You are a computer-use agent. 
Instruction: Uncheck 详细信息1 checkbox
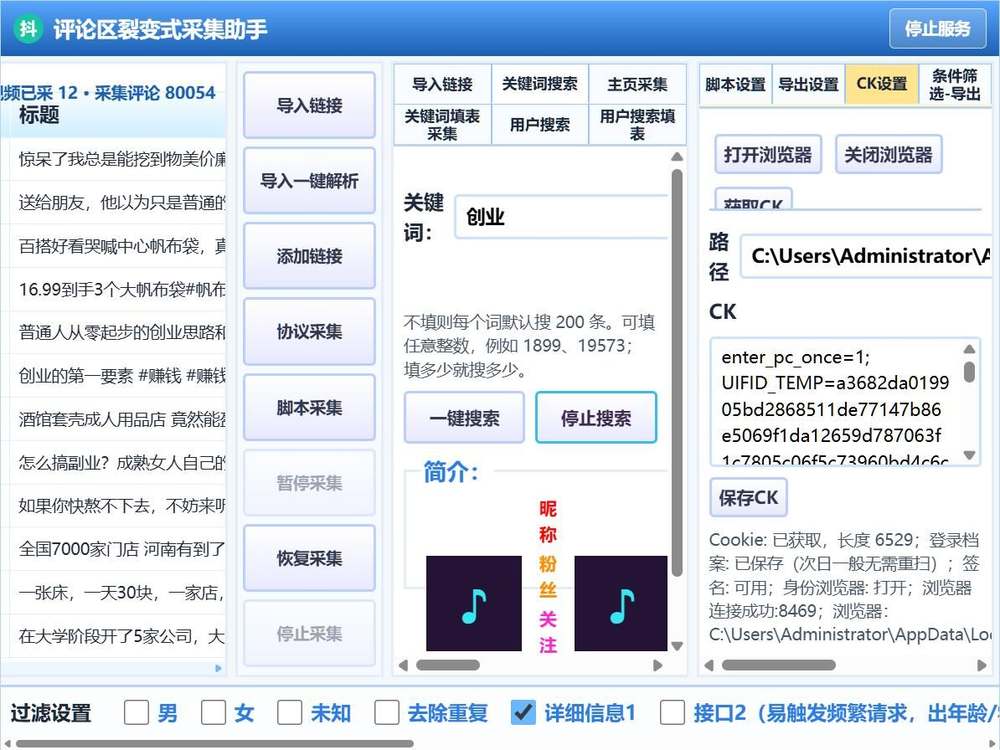(x=523, y=712)
